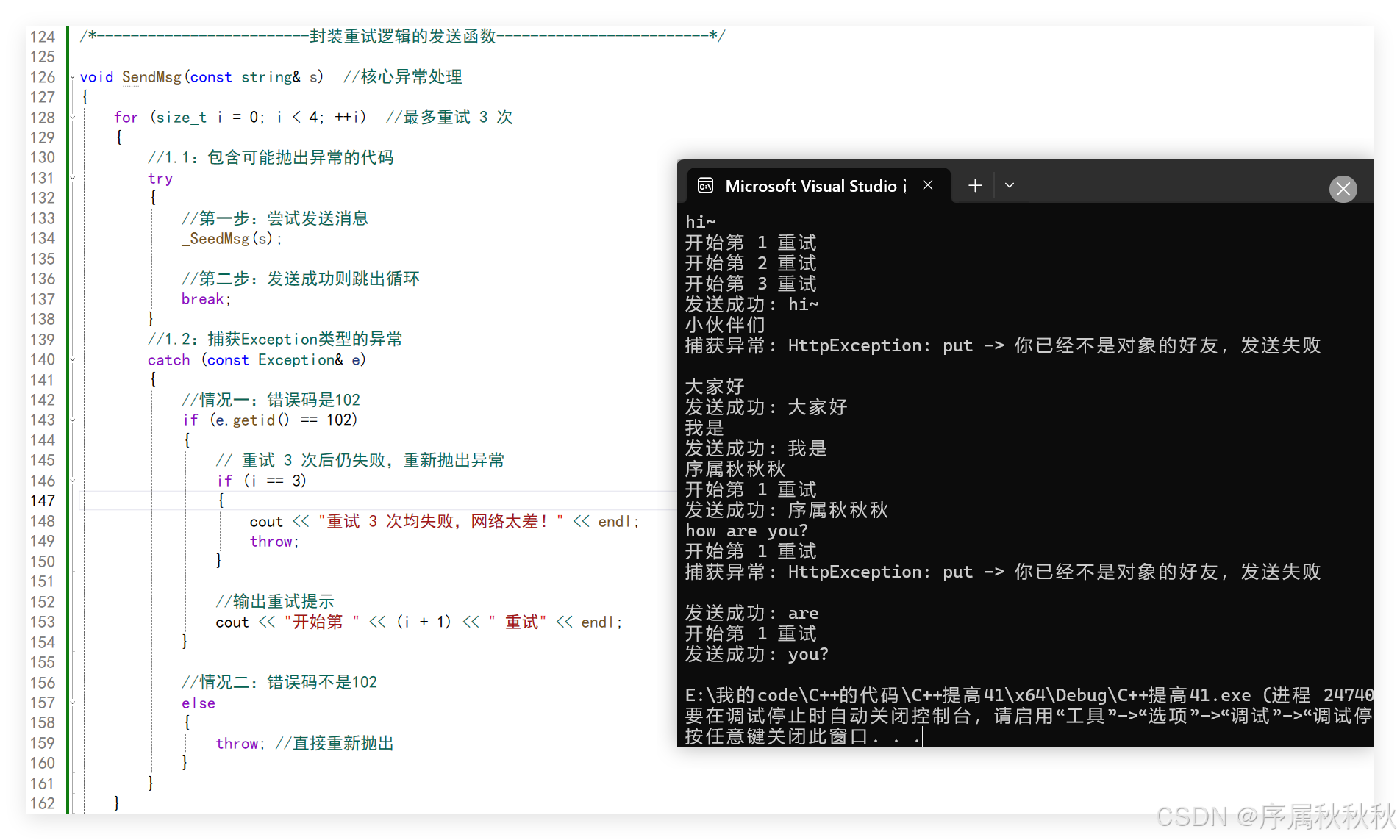Click the throw statement on line 149
Image resolution: width=1400 pixels, height=840 pixels.
coord(270,542)
